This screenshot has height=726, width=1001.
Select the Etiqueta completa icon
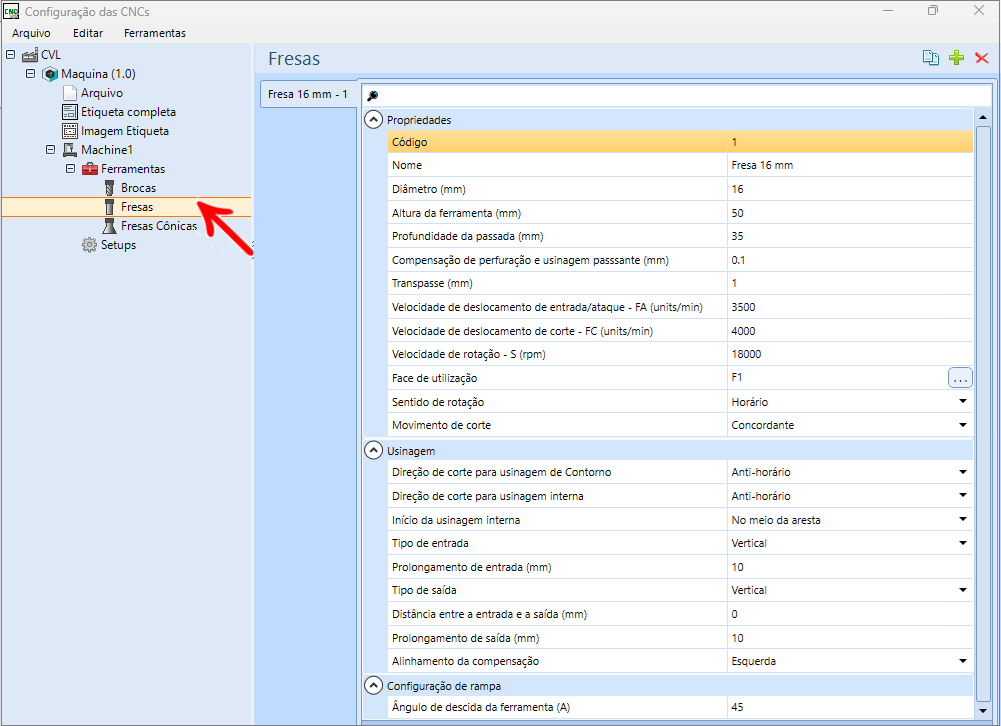[x=70, y=112]
